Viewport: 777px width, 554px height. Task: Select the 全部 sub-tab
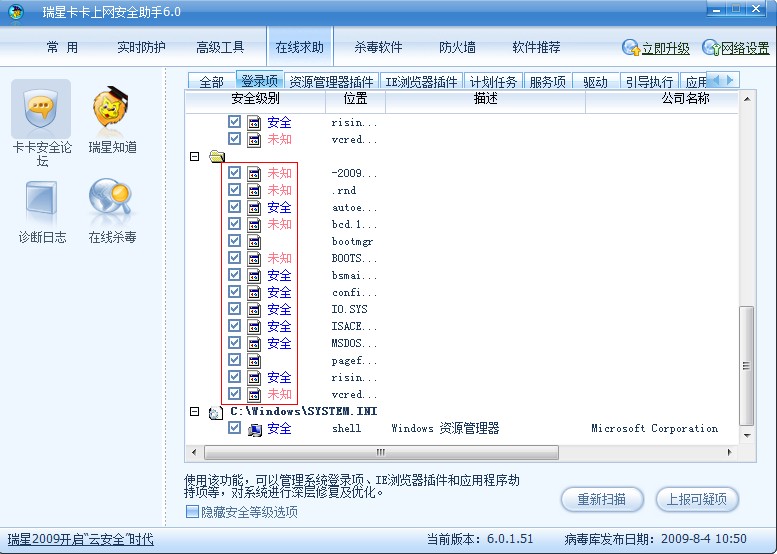click(212, 81)
